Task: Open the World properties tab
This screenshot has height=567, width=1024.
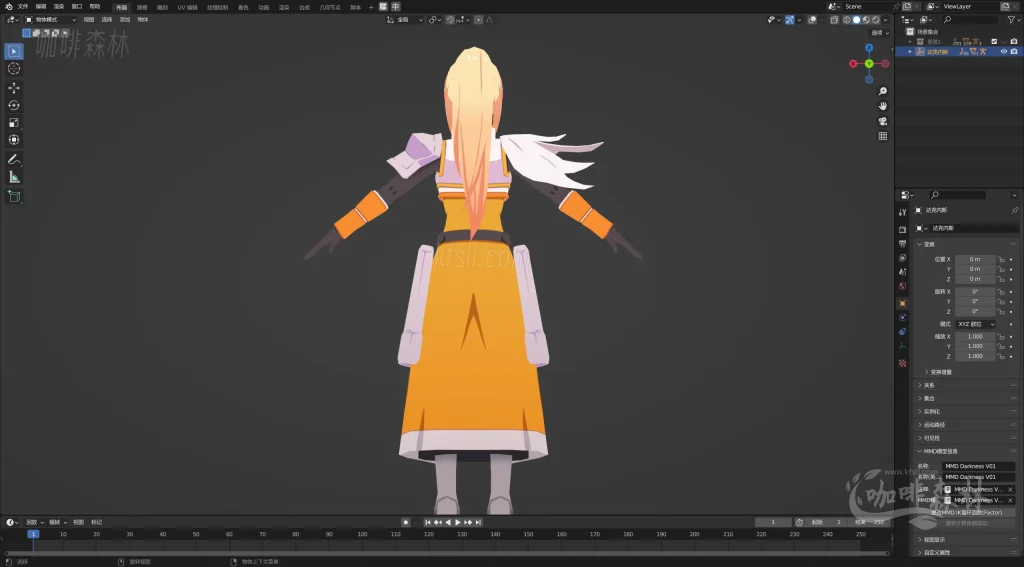Action: (903, 286)
